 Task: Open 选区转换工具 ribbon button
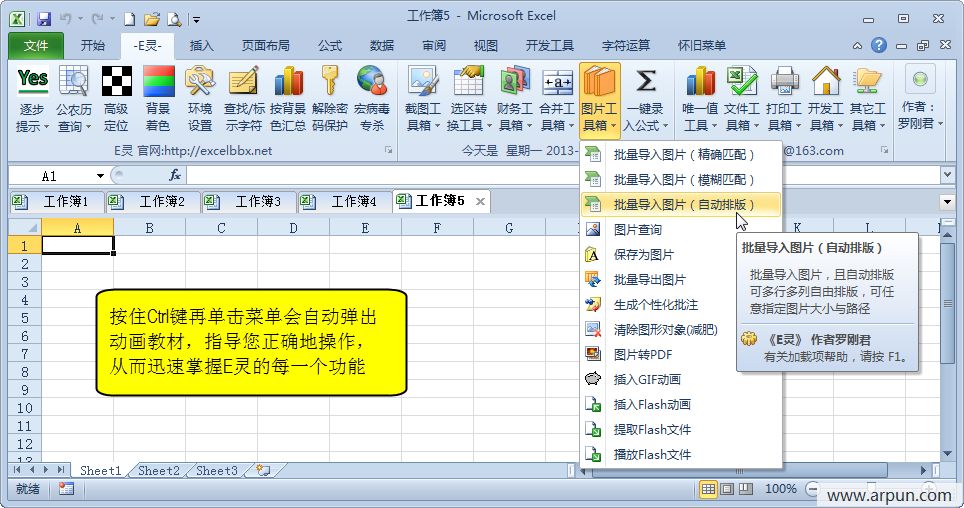468,98
